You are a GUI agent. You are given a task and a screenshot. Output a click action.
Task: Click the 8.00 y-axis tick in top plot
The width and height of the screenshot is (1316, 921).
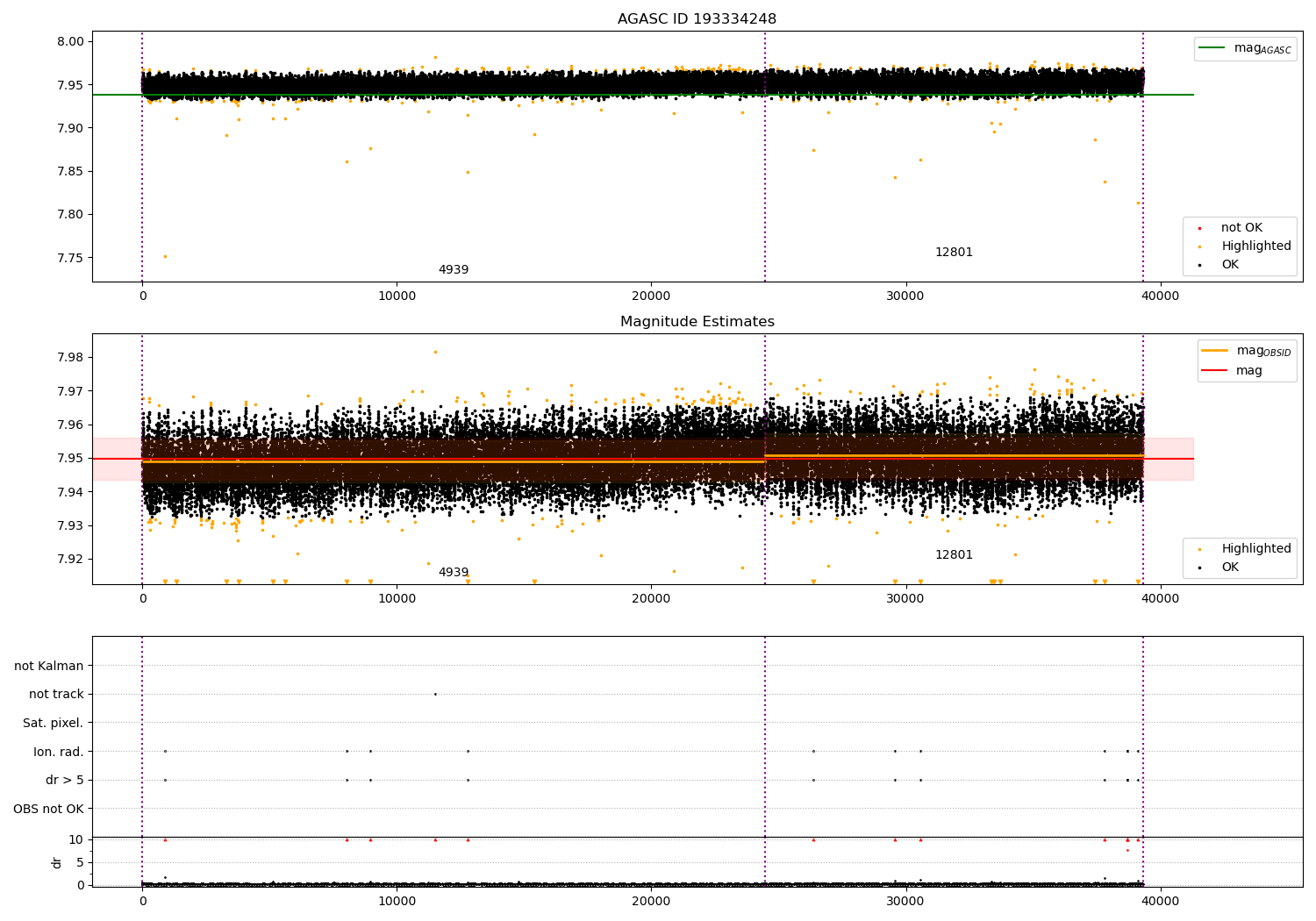click(71, 42)
